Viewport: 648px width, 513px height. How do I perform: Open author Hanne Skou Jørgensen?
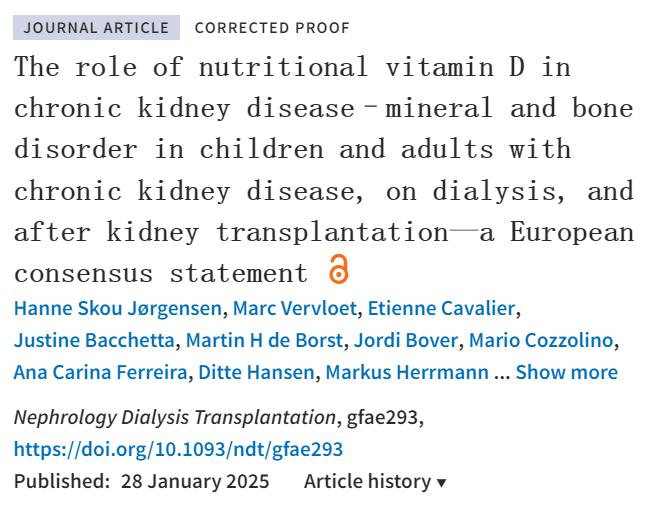[x=118, y=308]
